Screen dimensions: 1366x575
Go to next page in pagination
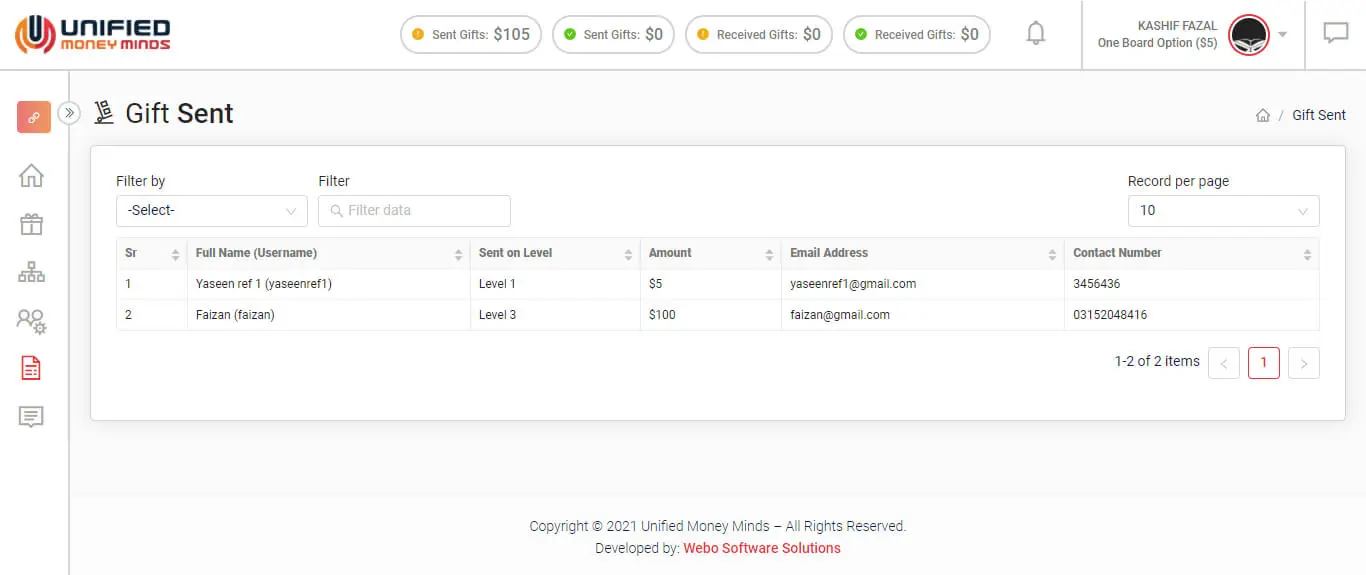[x=1303, y=363]
